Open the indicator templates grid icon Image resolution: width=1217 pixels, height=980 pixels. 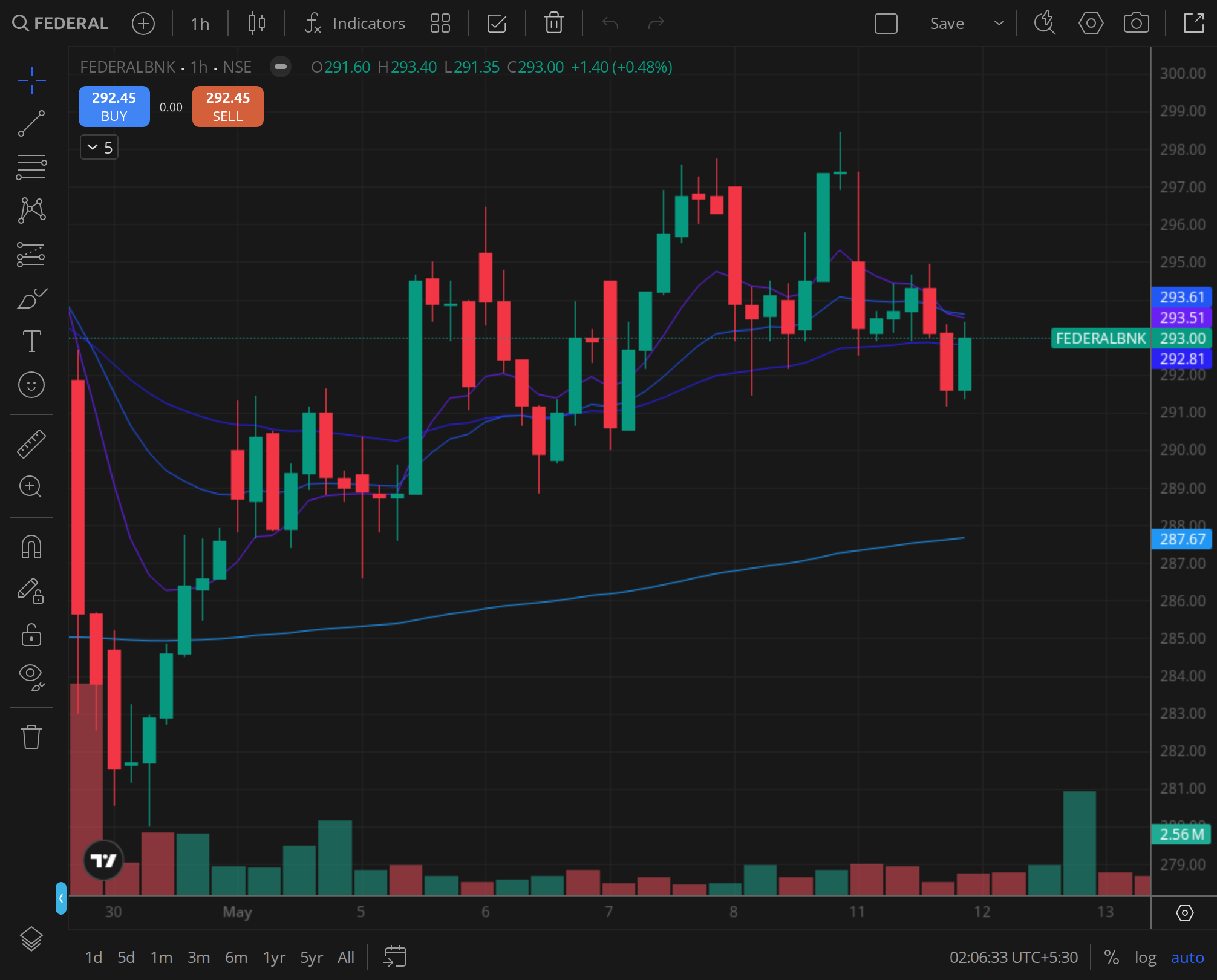(x=440, y=24)
